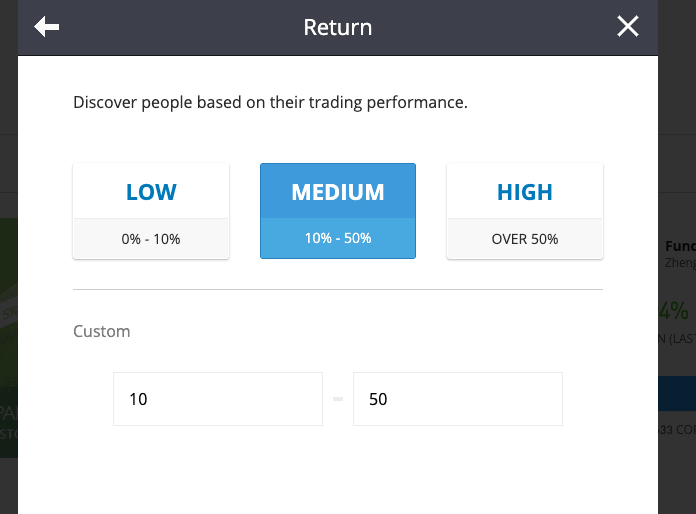
Task: Click the 0% - 10% range label
Action: pyautogui.click(x=151, y=239)
